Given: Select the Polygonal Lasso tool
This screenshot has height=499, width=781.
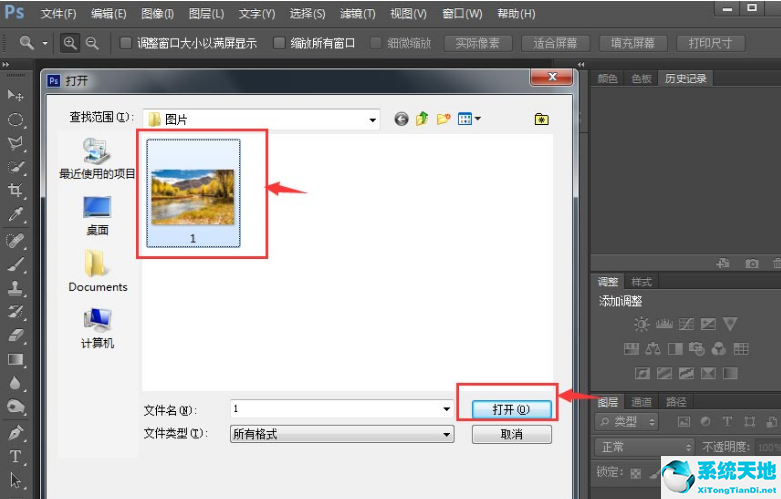Looking at the screenshot, I should 15,143.
